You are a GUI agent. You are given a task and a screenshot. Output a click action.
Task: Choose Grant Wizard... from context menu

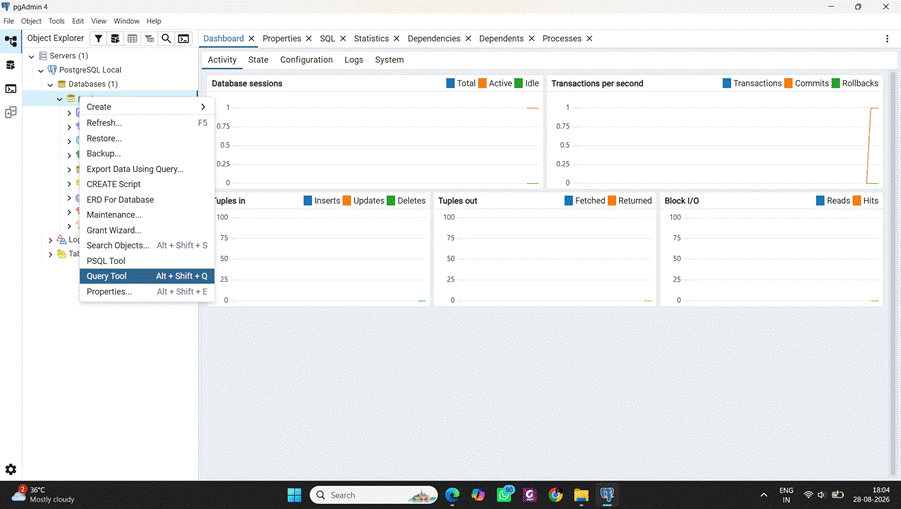147,230
